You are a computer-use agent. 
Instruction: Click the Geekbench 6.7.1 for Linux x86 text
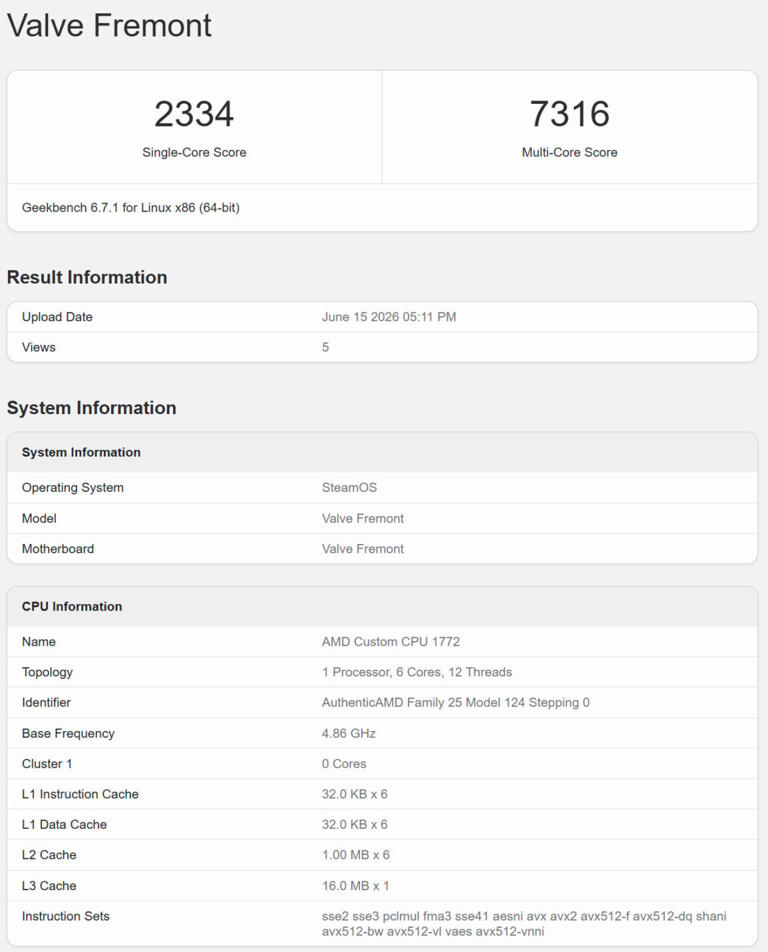131,208
